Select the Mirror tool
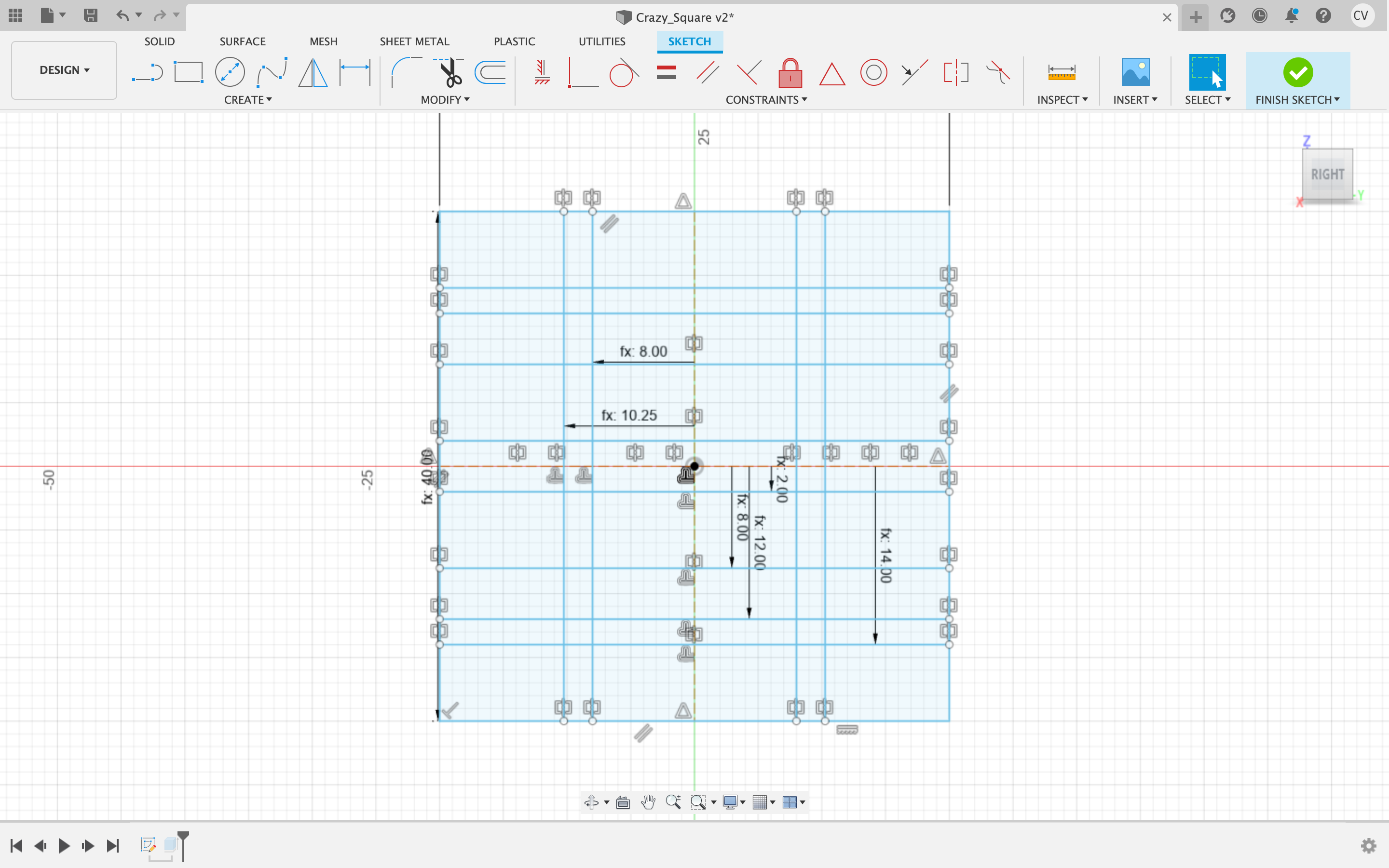Image resolution: width=1389 pixels, height=868 pixels. tap(313, 72)
